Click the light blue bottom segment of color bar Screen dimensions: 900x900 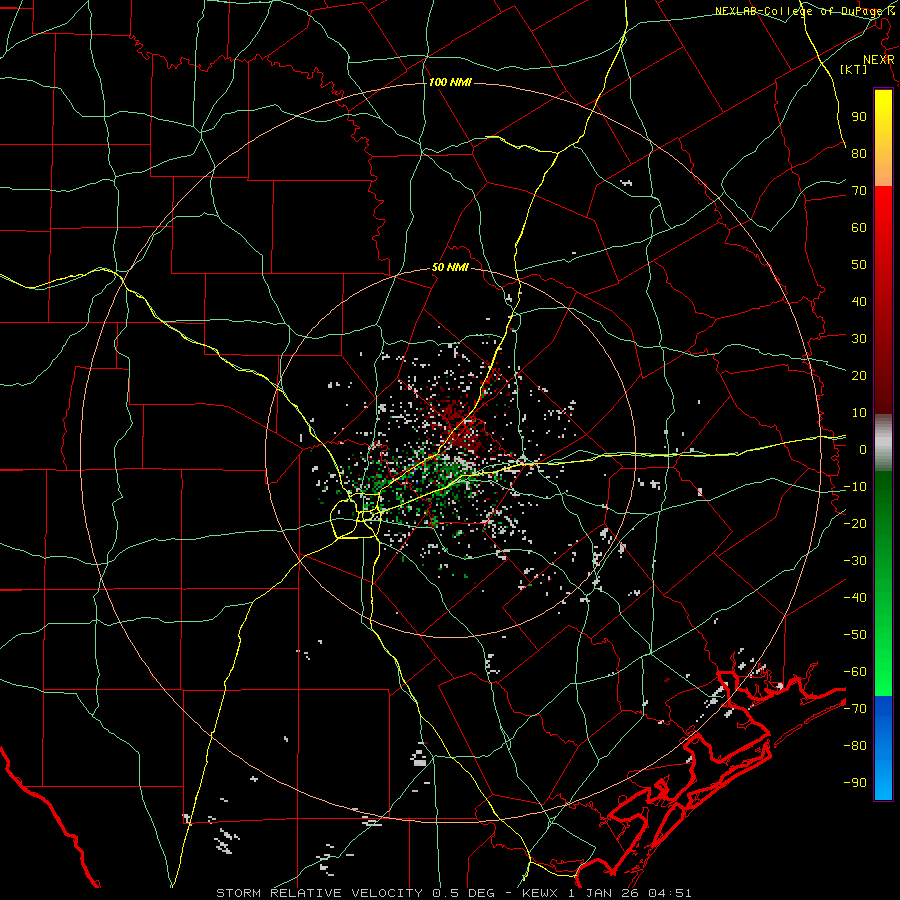tap(883, 781)
